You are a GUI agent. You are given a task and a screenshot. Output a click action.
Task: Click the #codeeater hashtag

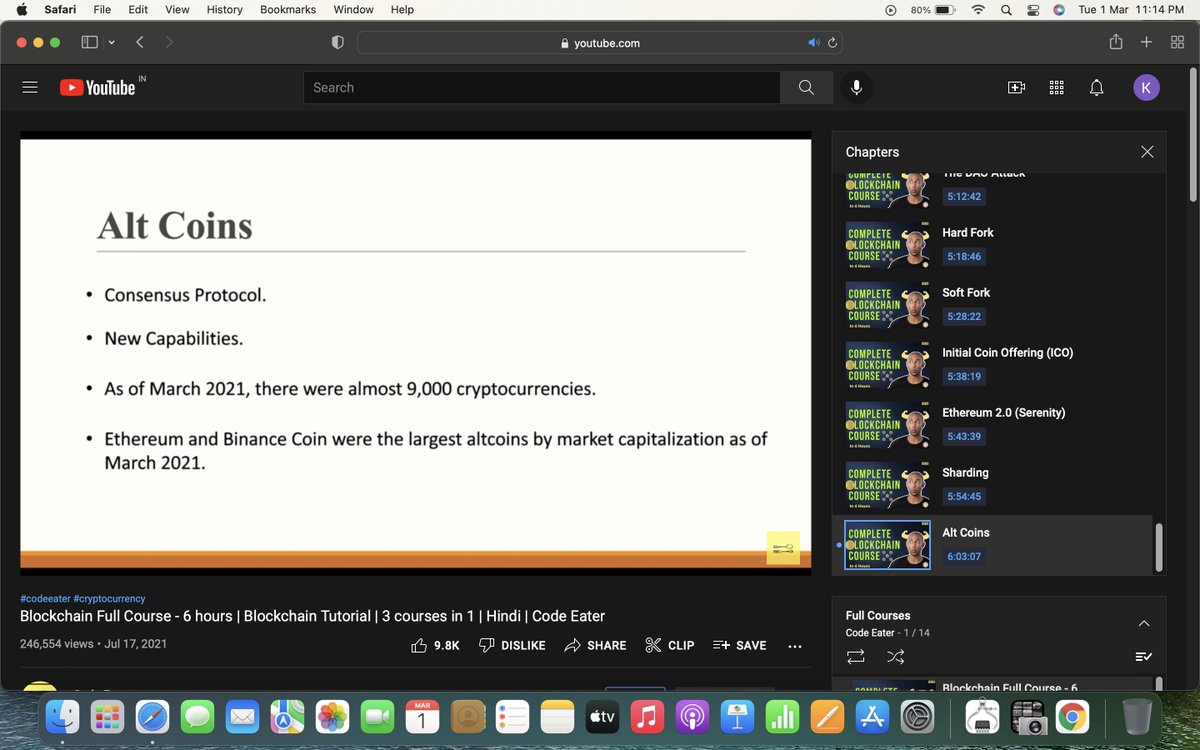(45, 598)
